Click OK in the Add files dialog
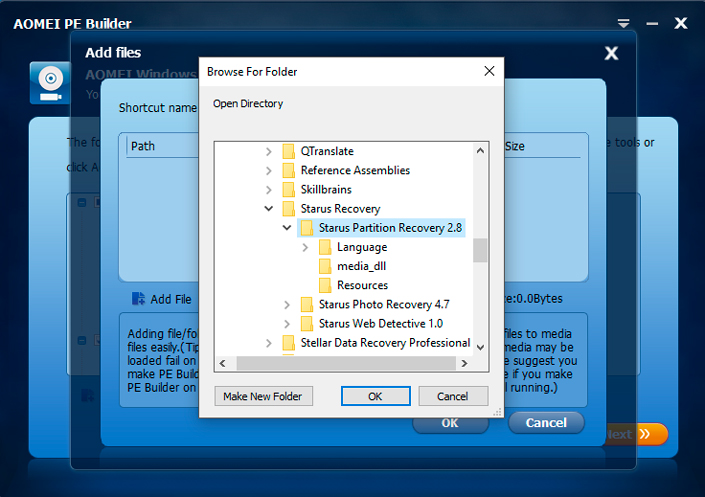This screenshot has height=497, width=705. [450, 425]
